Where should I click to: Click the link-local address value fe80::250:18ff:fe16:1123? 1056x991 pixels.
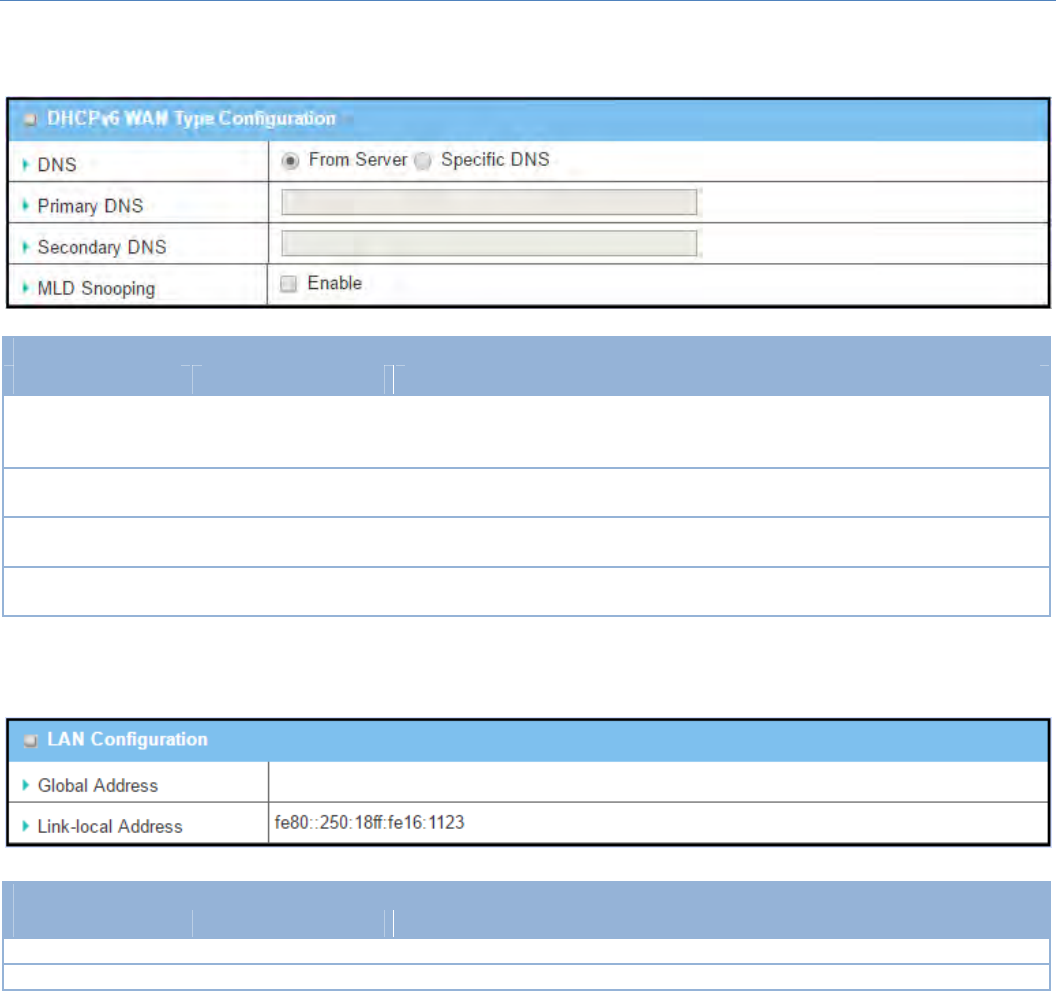coord(370,823)
